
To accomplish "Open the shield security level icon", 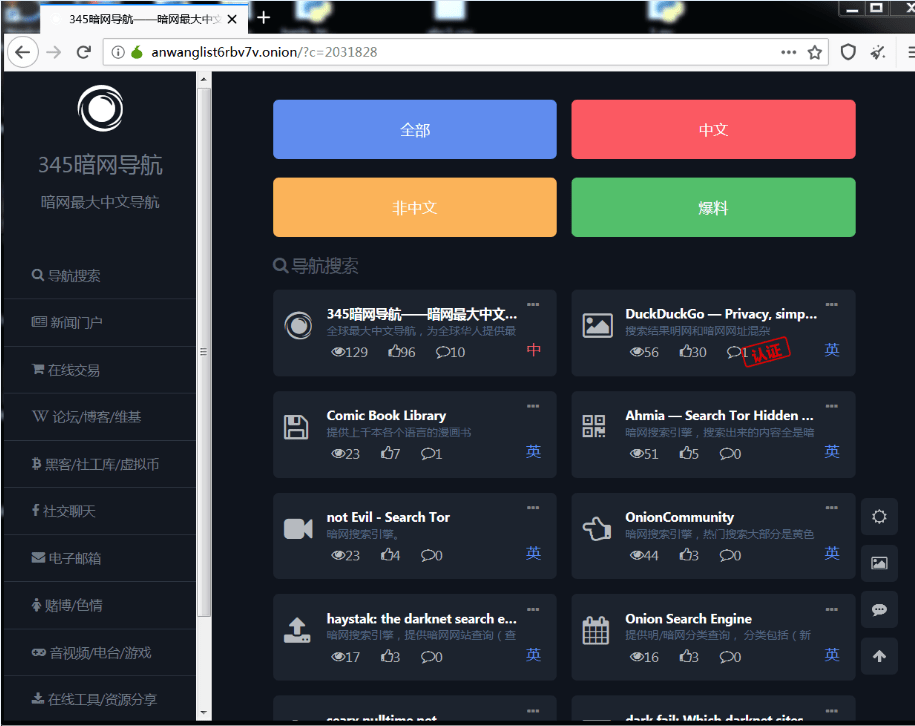I will tap(848, 53).
